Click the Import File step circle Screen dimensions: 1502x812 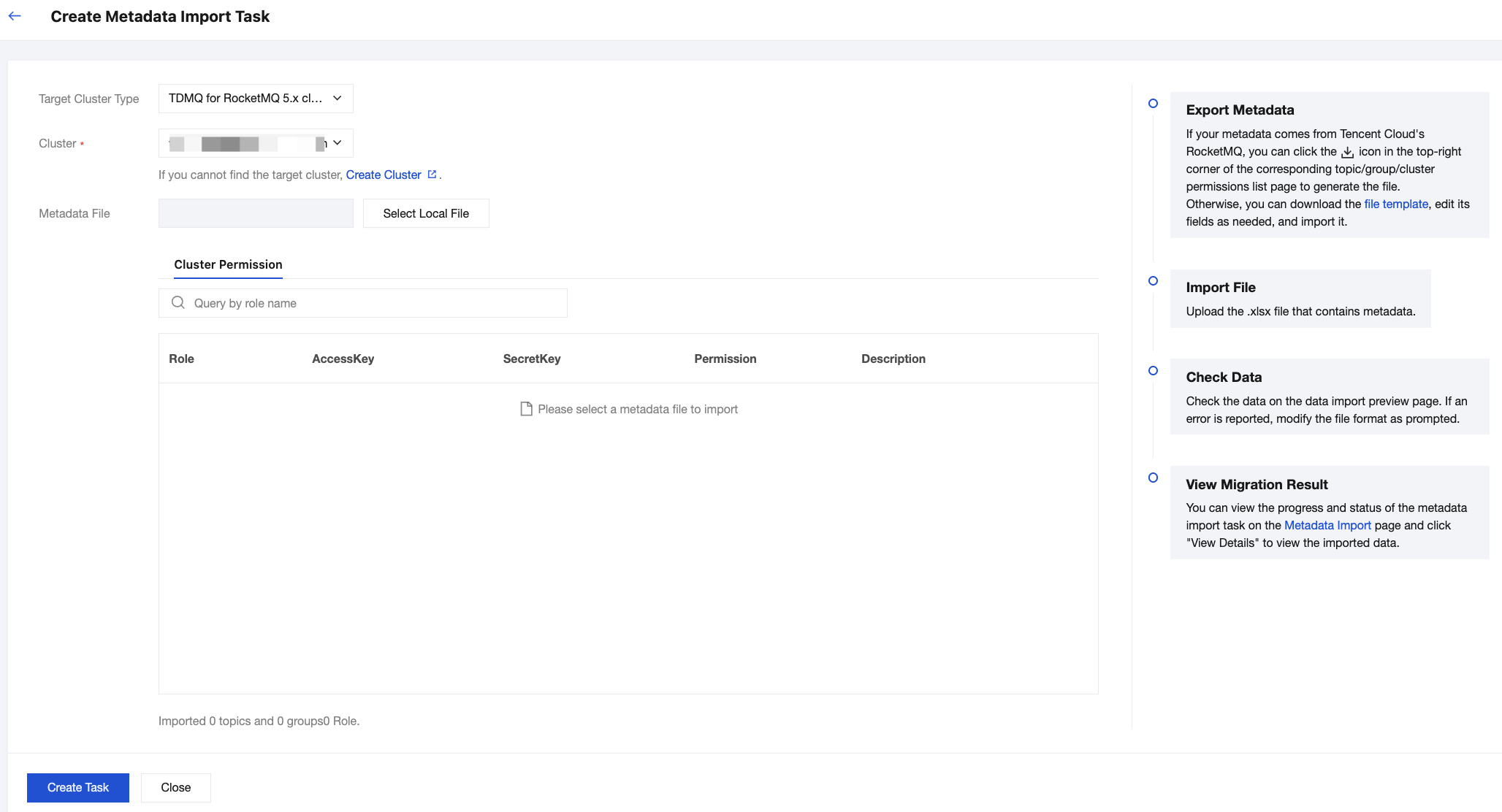(x=1153, y=281)
